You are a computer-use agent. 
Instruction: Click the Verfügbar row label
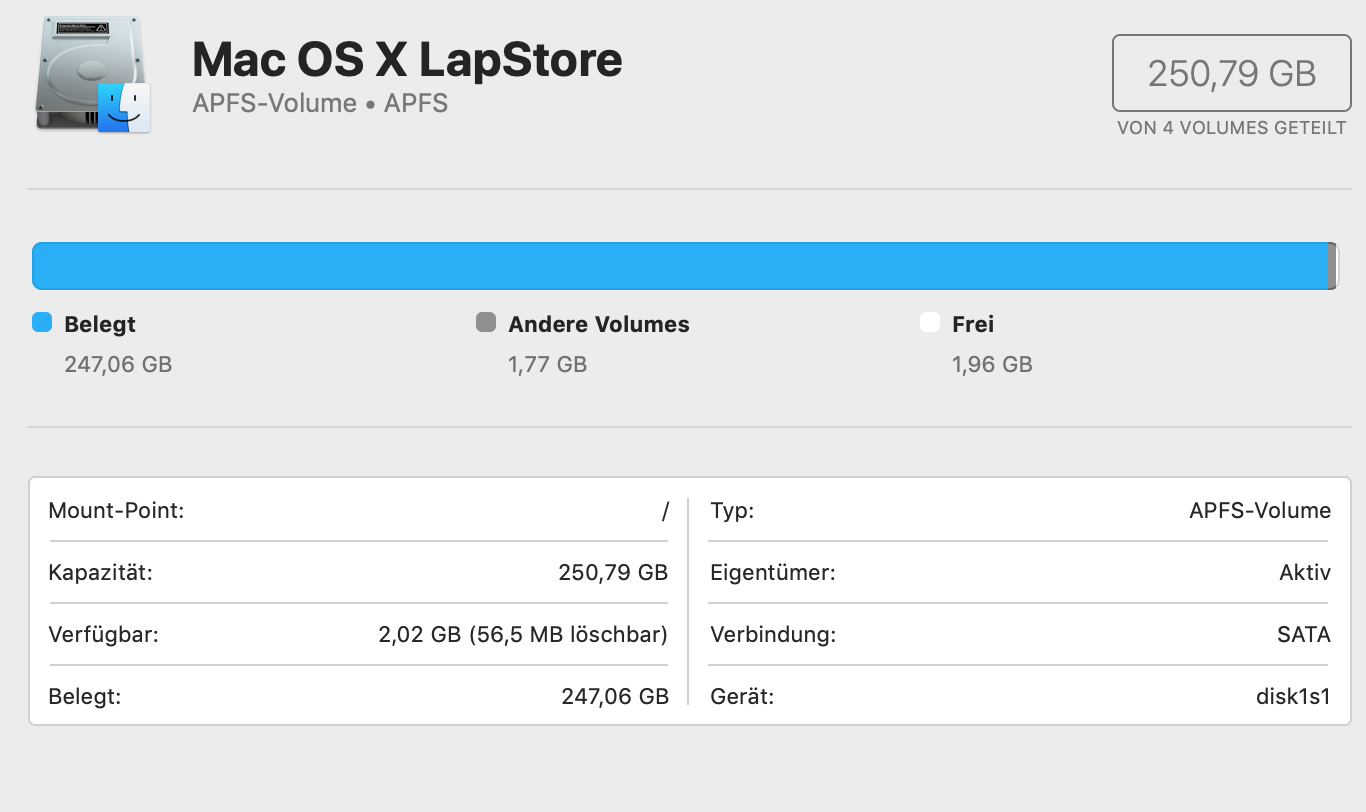pos(103,634)
